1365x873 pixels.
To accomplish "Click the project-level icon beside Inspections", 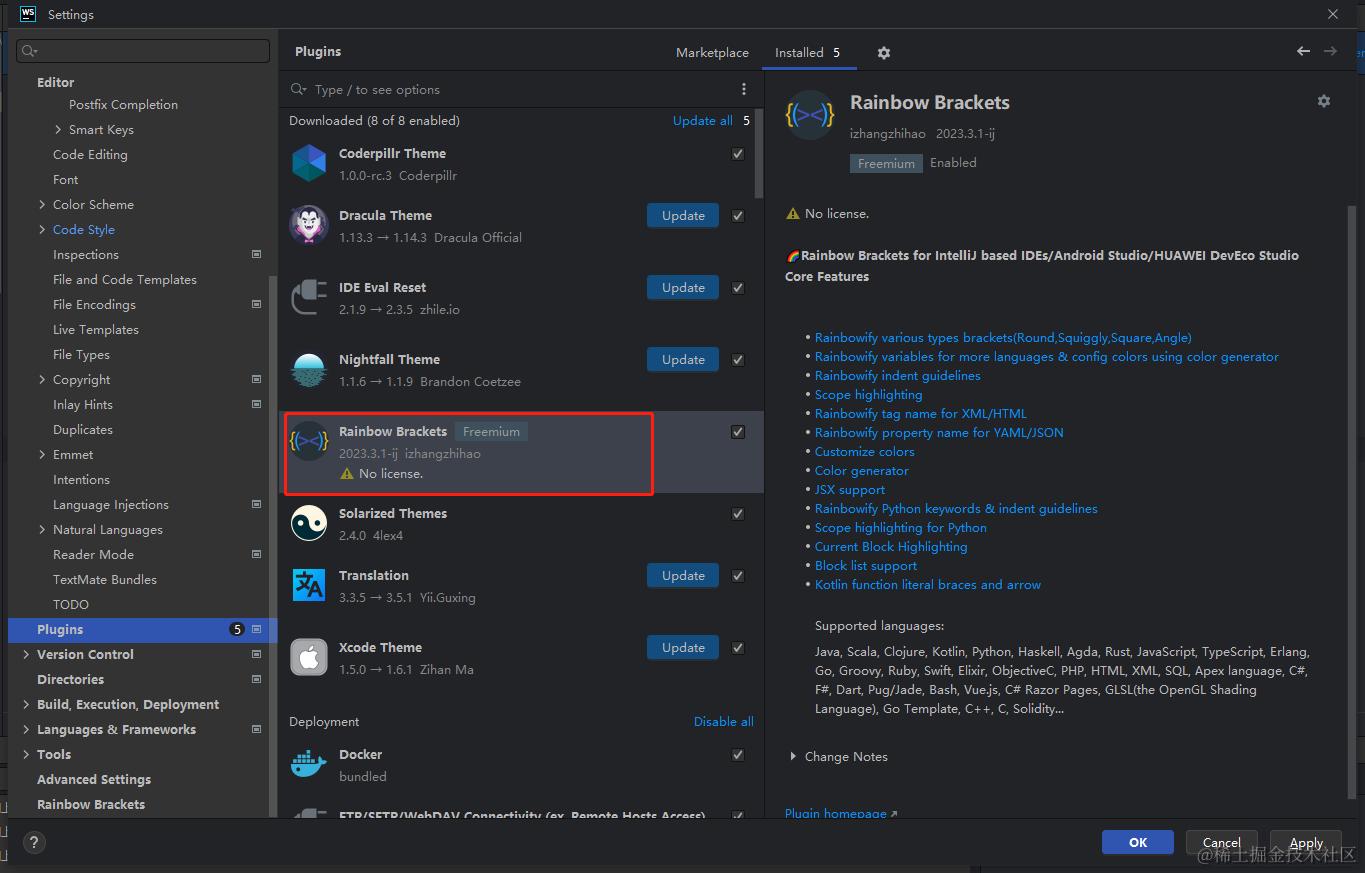I will (257, 254).
